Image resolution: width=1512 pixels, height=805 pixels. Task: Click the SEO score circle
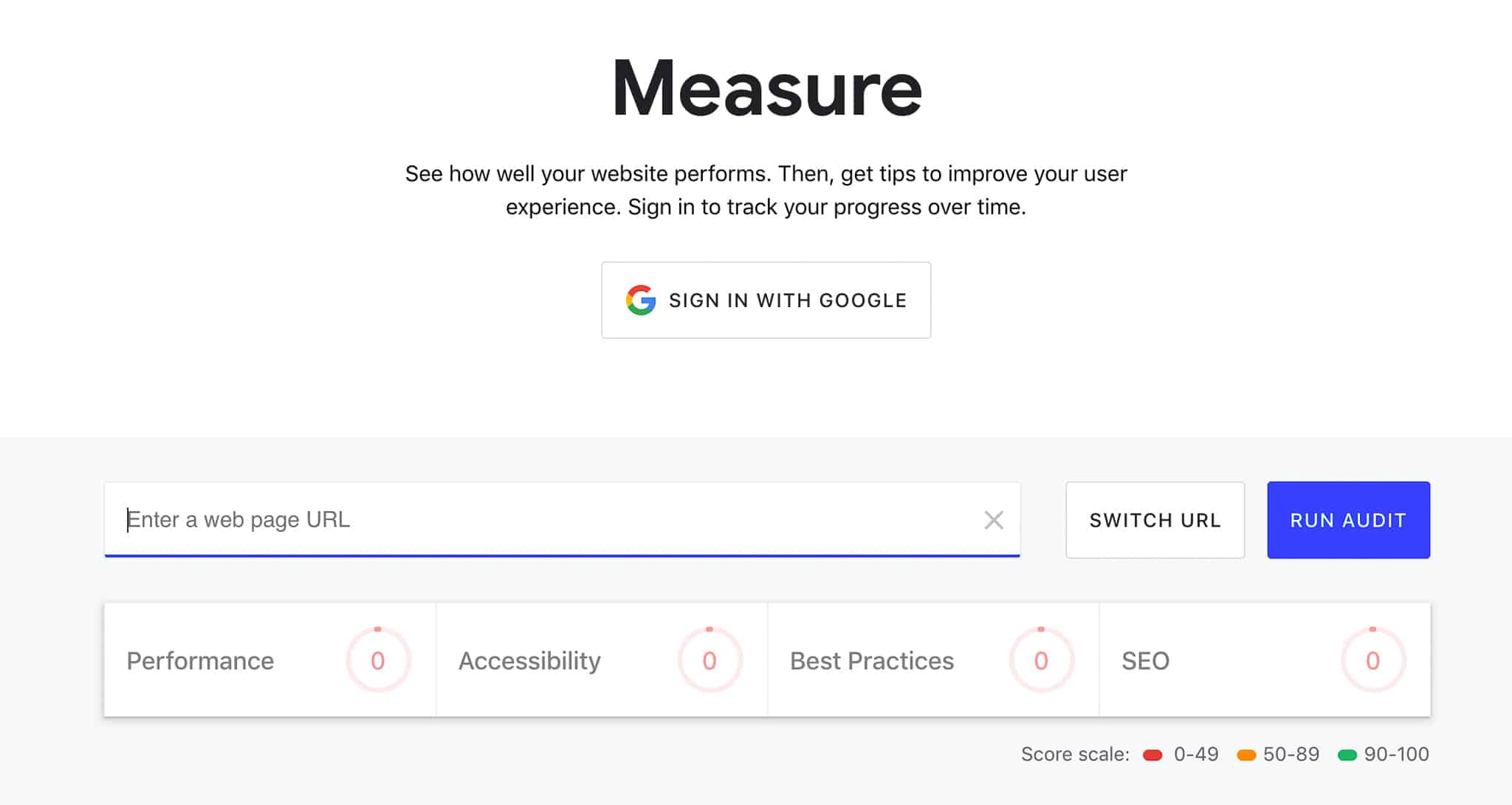pyautogui.click(x=1372, y=660)
